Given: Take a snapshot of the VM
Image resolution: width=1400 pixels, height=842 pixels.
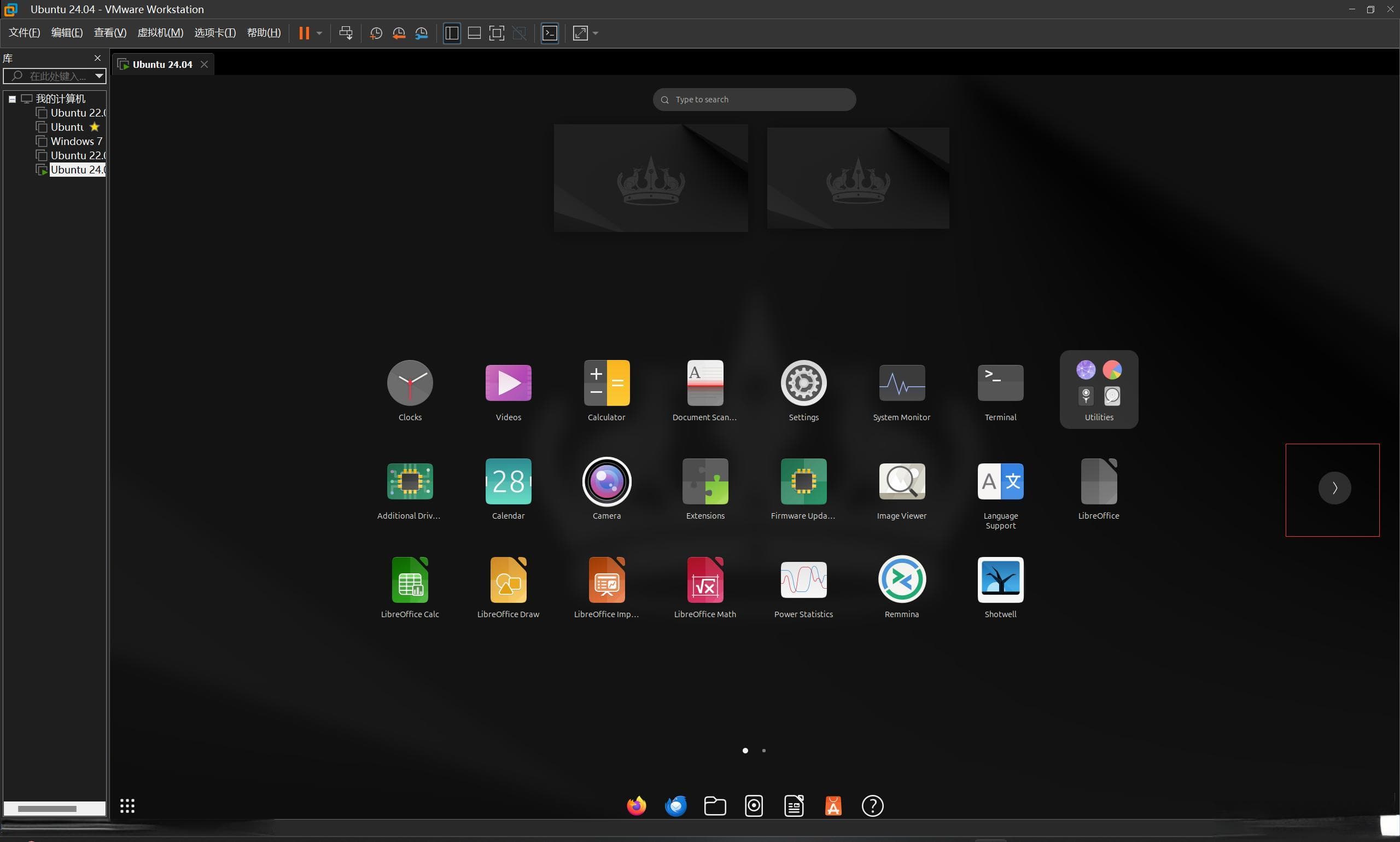Looking at the screenshot, I should (x=375, y=33).
